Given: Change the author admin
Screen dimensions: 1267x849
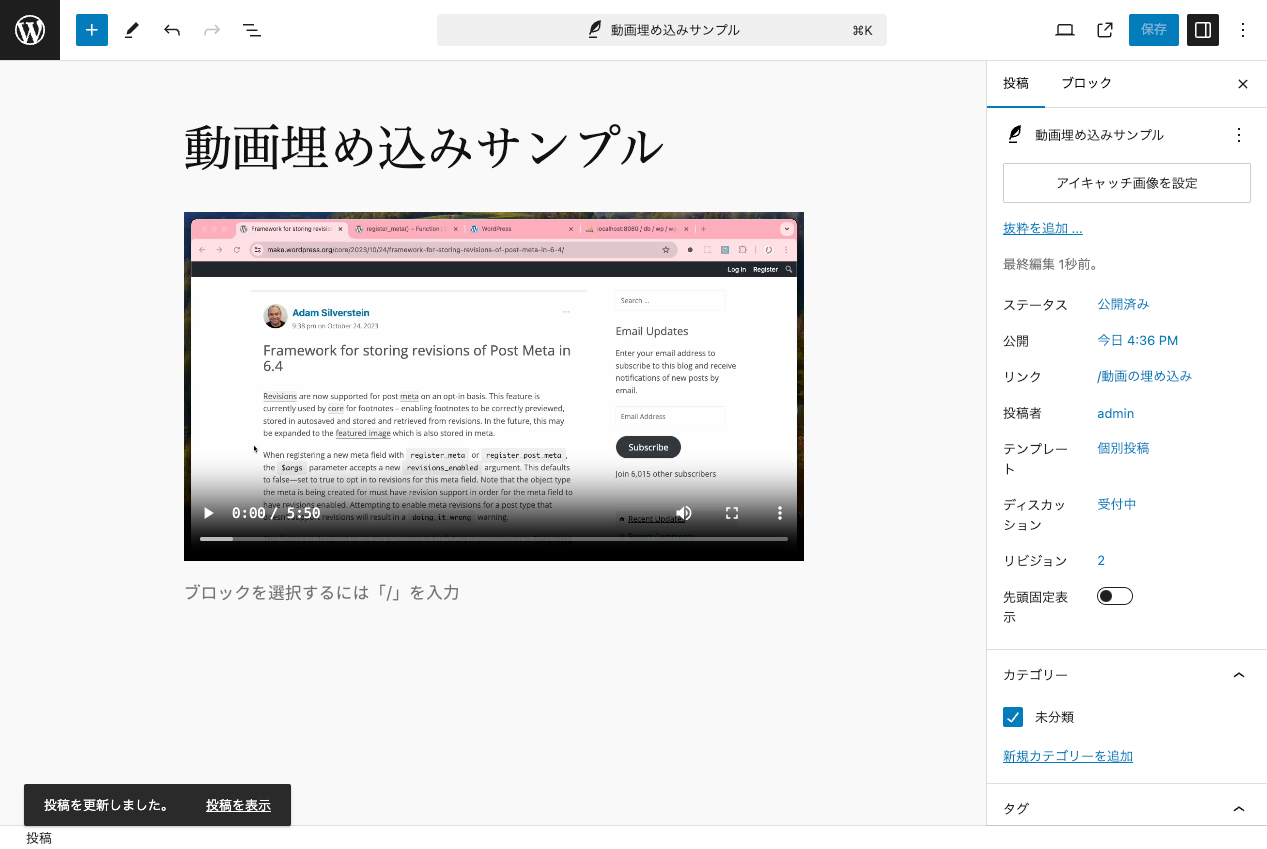Looking at the screenshot, I should click(x=1116, y=413).
